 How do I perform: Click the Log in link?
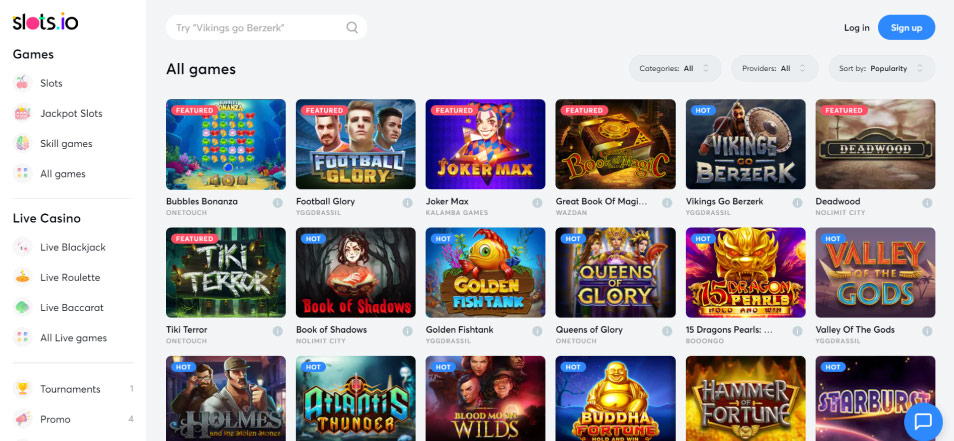[856, 27]
